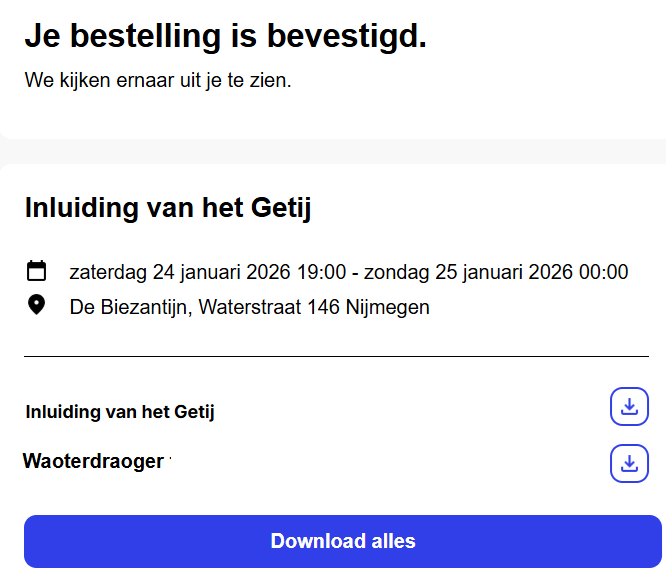The width and height of the screenshot is (666, 586).
Task: Click the Waoterdraoger ticket name
Action: tap(93, 461)
